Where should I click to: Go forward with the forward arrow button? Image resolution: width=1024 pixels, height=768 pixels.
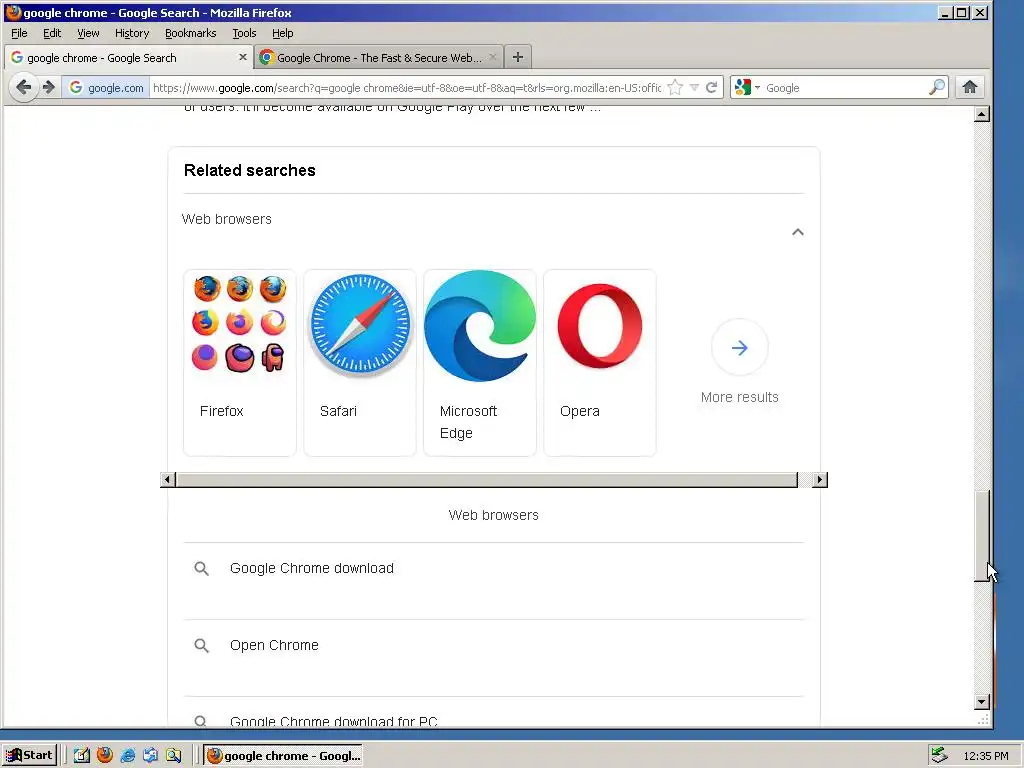point(48,87)
